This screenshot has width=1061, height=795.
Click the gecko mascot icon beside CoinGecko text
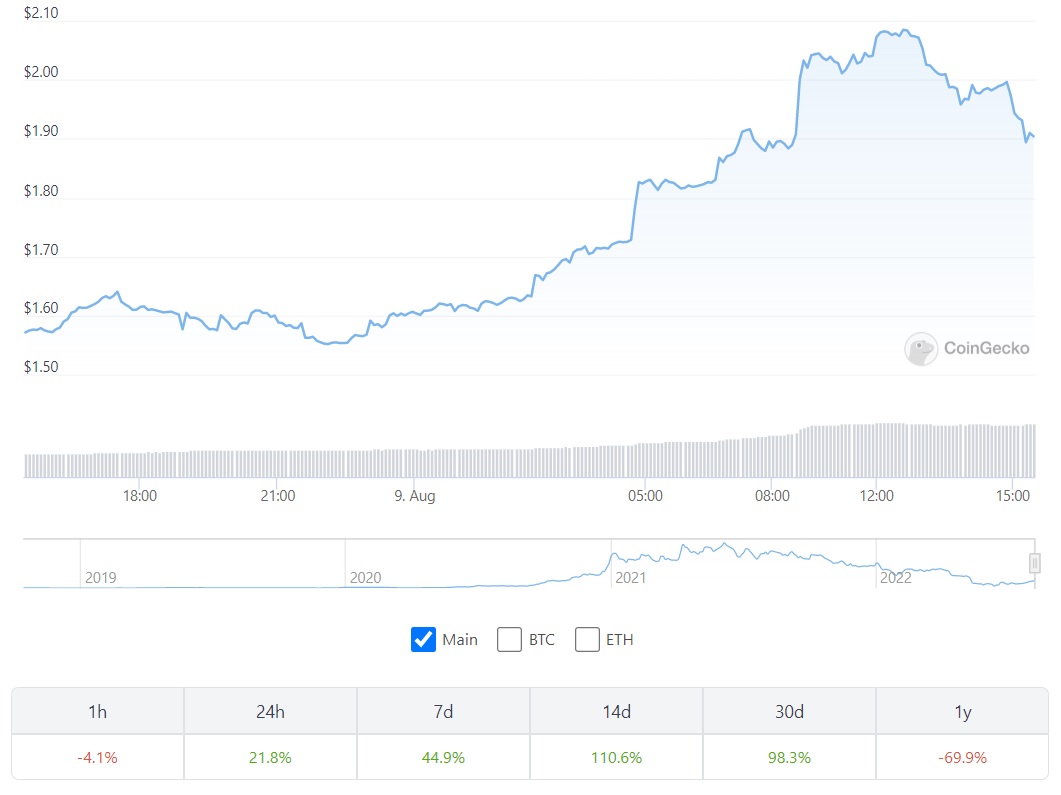tap(919, 349)
